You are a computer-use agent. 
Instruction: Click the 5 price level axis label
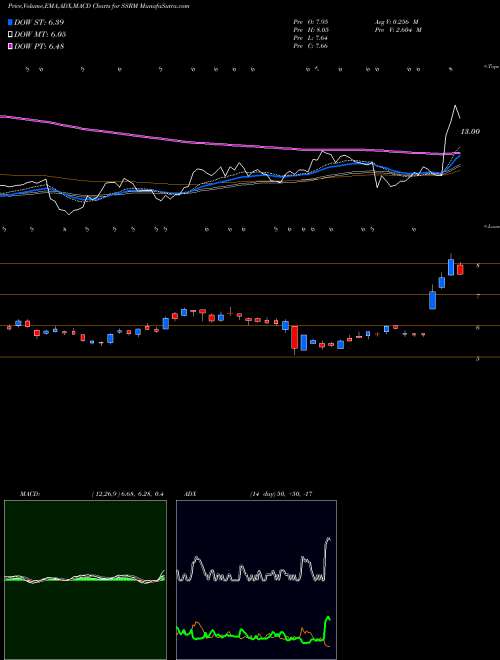click(x=478, y=359)
